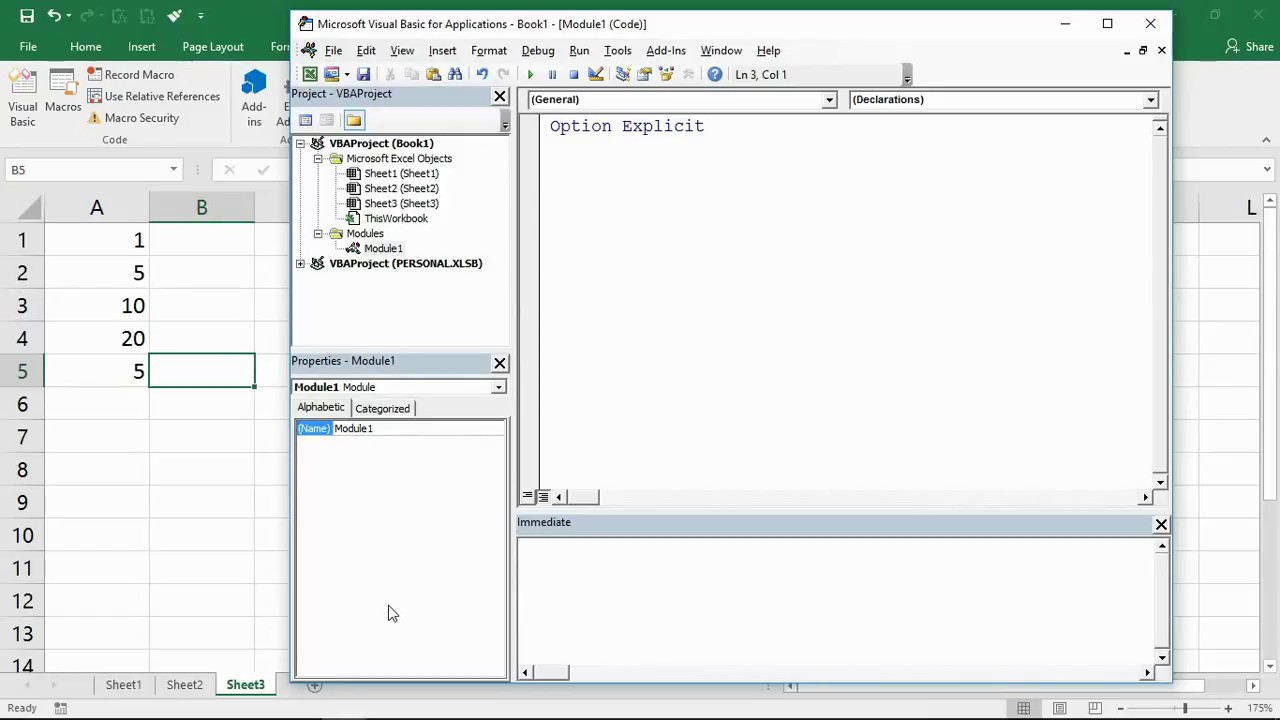Select Module1 in project tree
The image size is (1280, 720).
383,249
